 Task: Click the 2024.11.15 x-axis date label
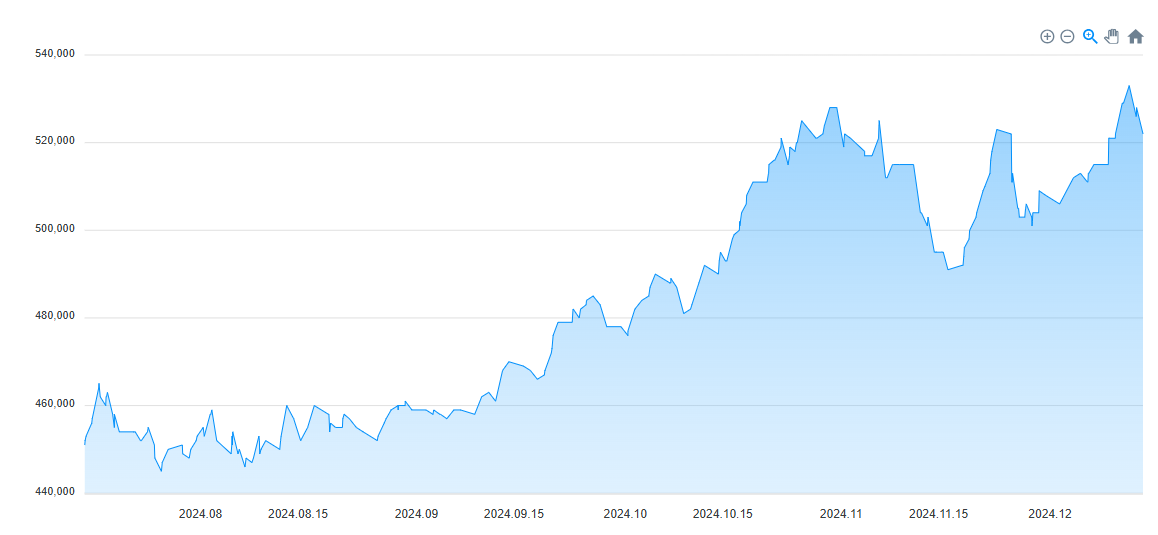(939, 514)
